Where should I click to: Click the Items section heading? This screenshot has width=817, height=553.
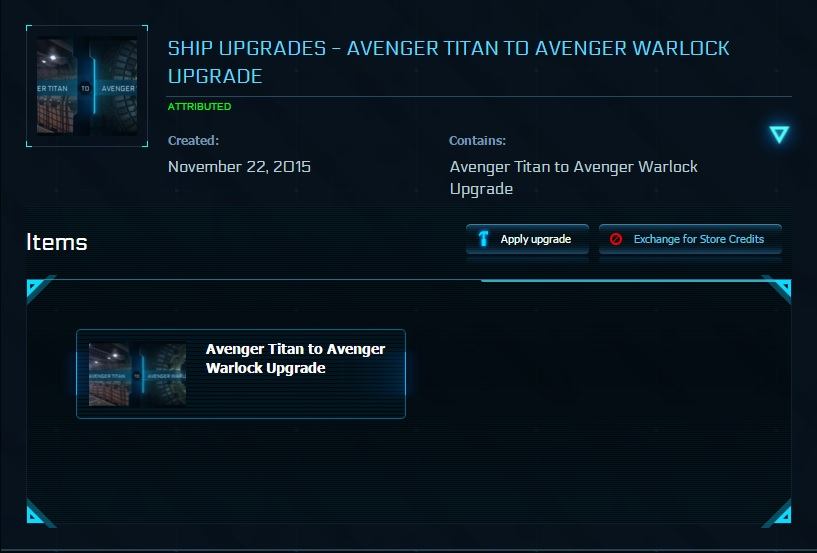[x=57, y=242]
